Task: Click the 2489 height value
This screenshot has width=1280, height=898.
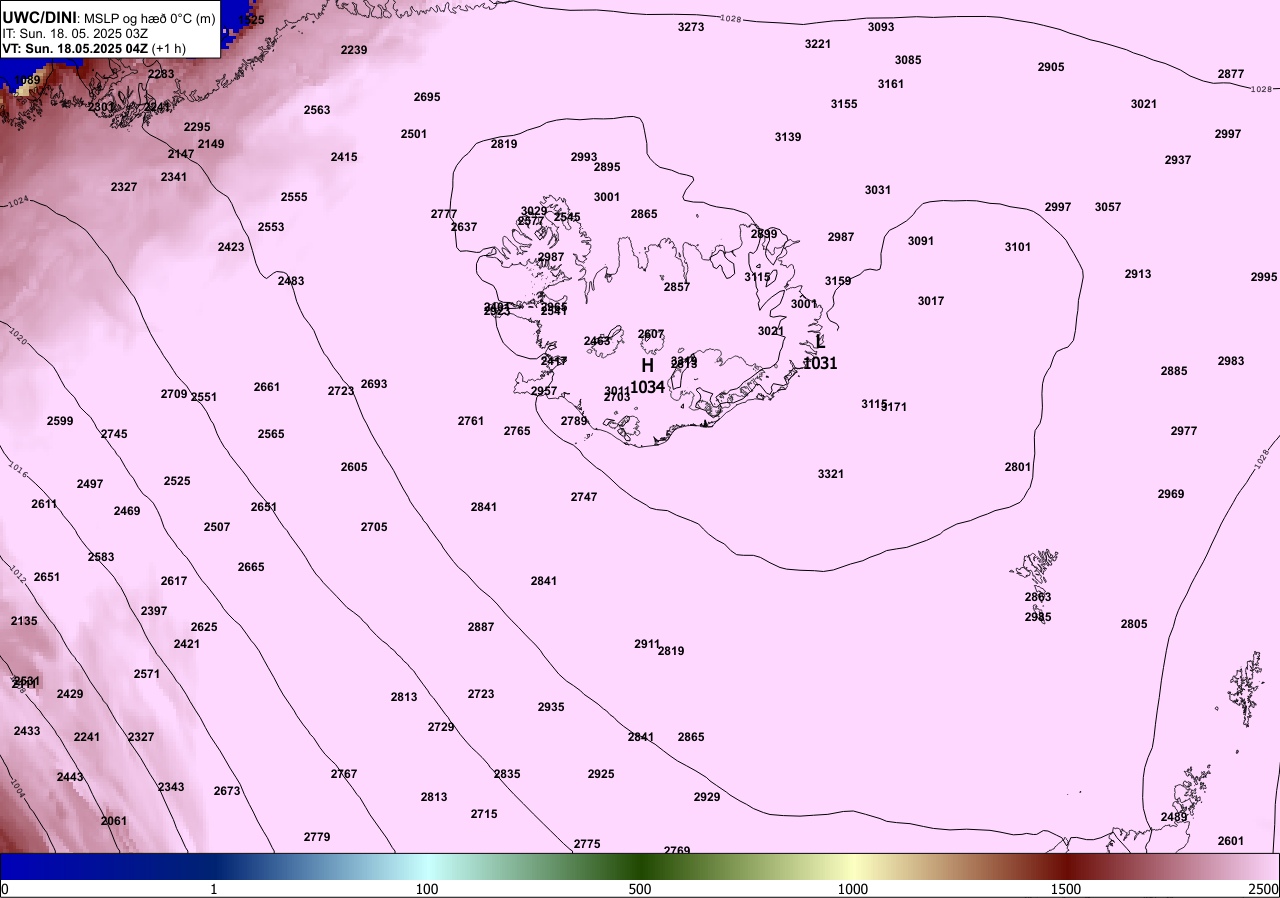Action: coord(1174,817)
